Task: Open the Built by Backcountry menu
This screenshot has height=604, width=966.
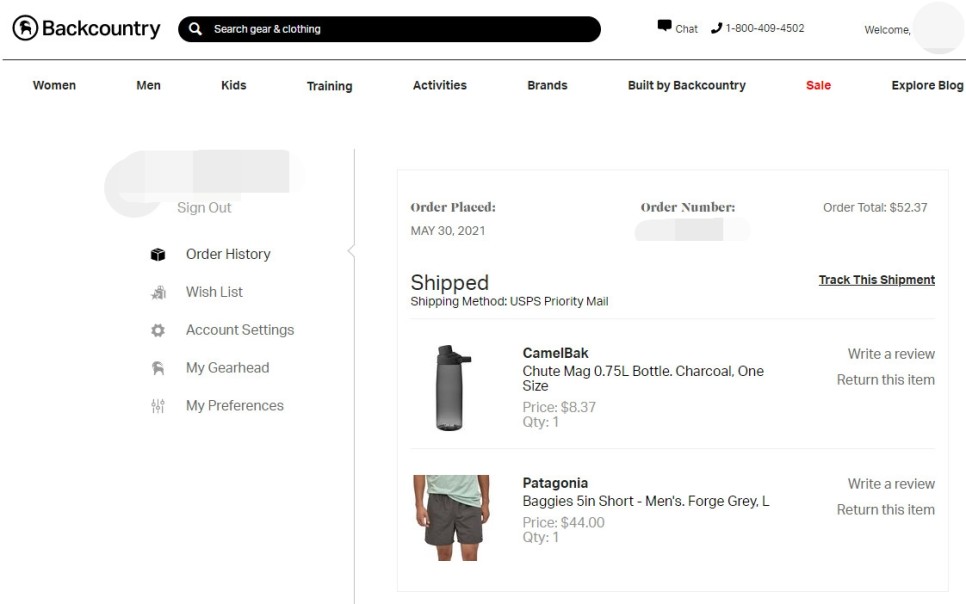Action: (x=686, y=85)
